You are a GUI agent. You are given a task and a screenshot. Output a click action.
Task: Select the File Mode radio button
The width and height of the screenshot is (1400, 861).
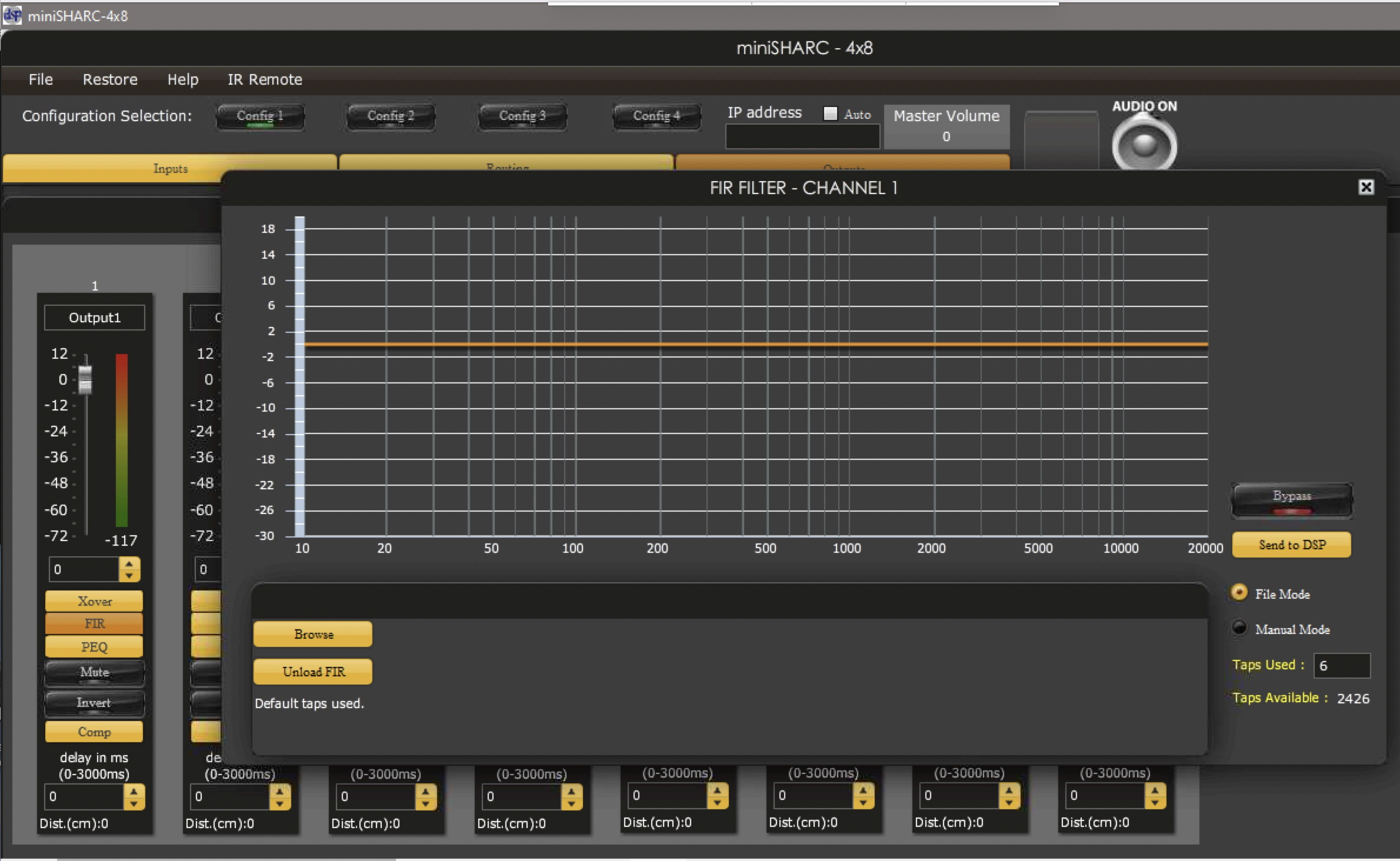tap(1239, 593)
